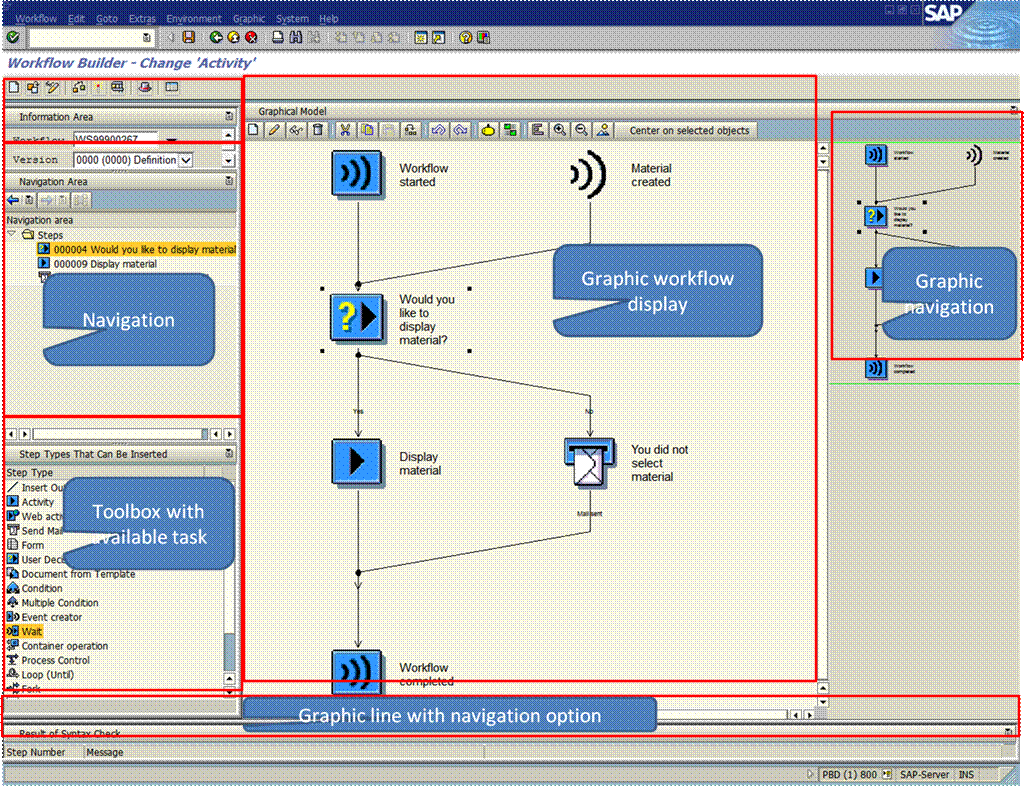Screen dimensions: 1024x786
Task: Select the 'Would you like to display material?' node
Action: tap(357, 317)
